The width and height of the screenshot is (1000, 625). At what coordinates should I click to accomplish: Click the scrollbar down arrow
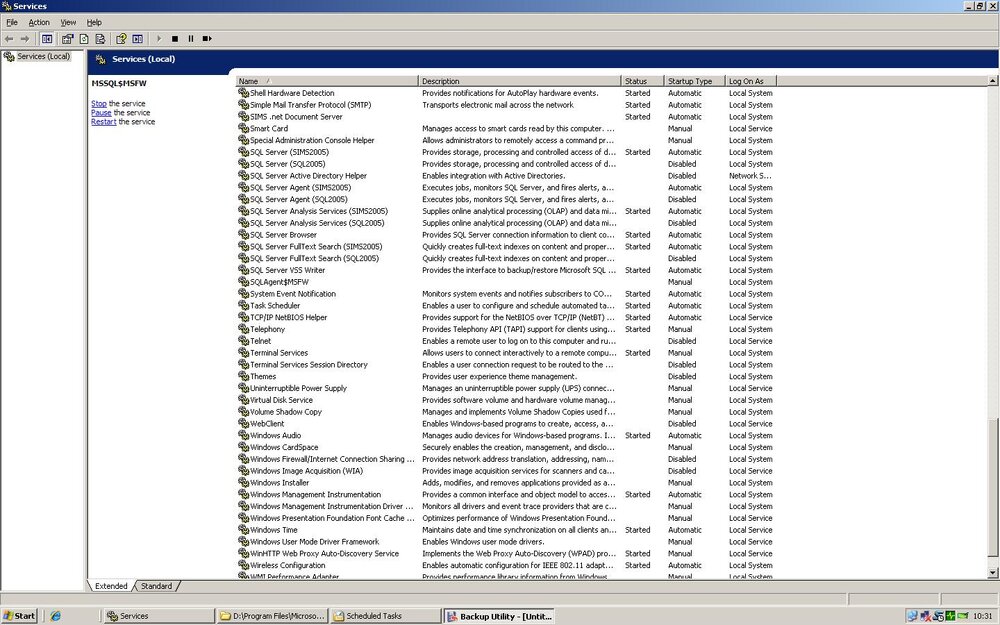pos(992,573)
